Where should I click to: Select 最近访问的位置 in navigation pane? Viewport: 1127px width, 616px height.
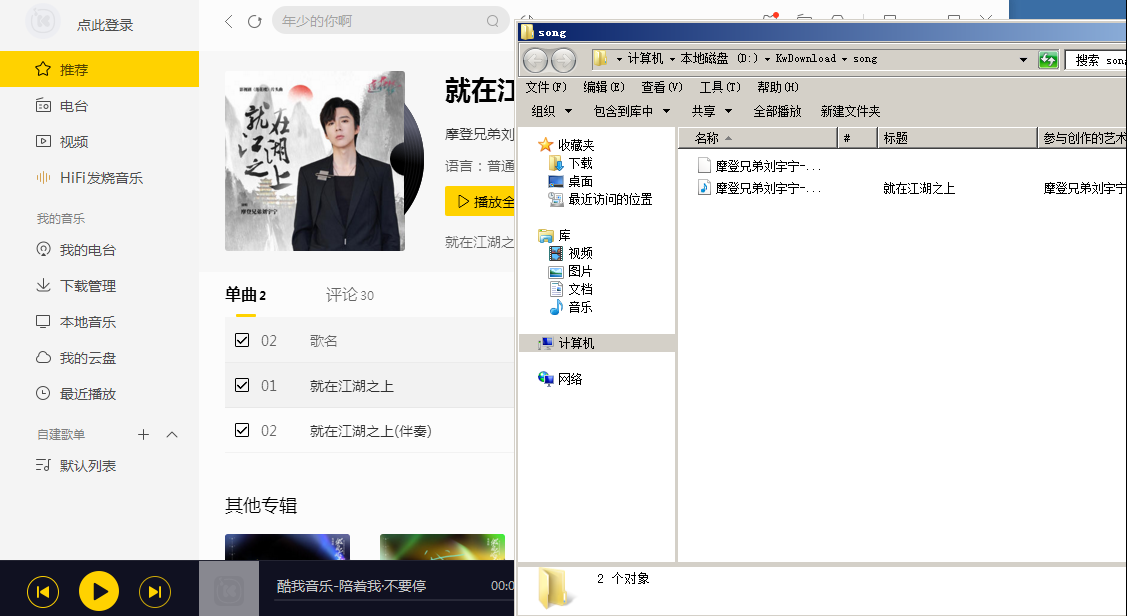pyautogui.click(x=600, y=199)
